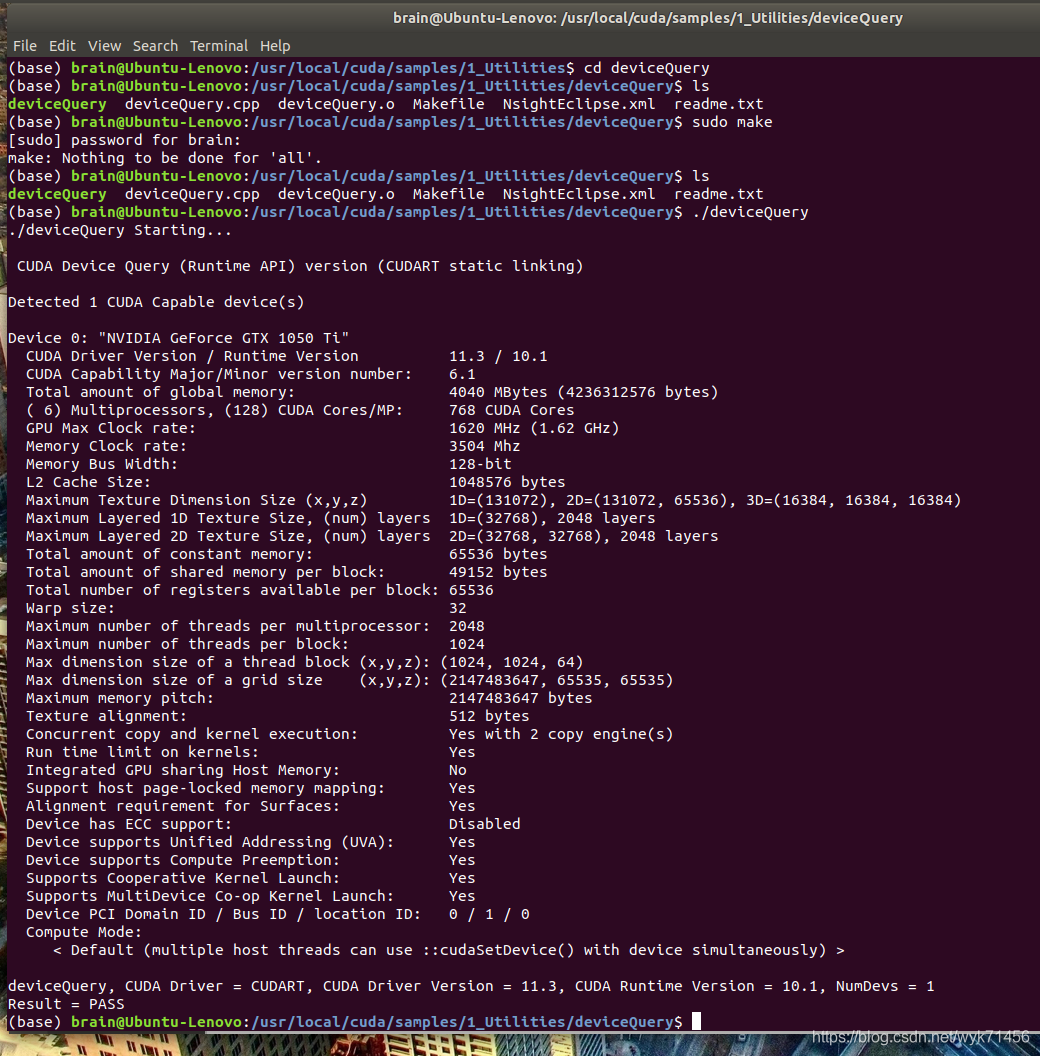Viewport: 1040px width, 1056px height.
Task: Open the Terminal menu
Action: [219, 46]
